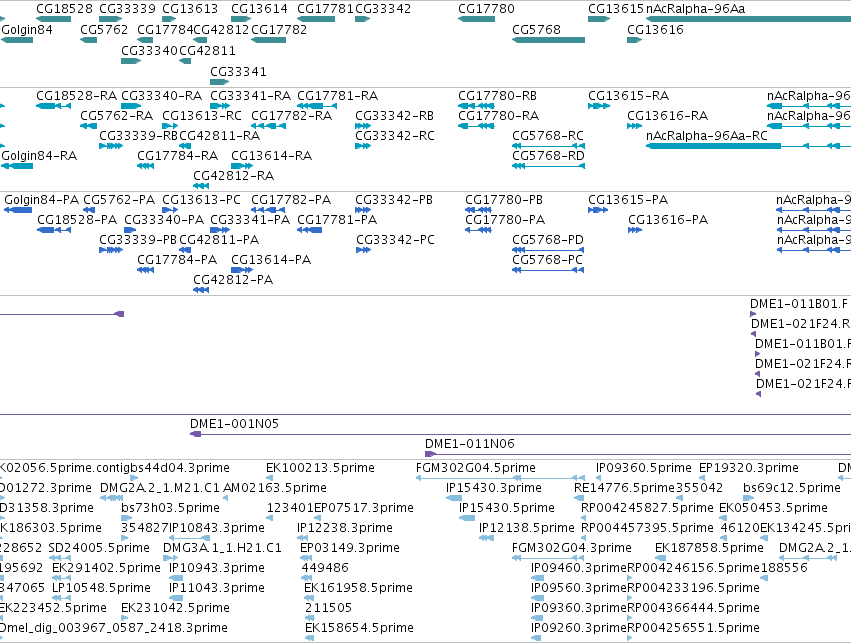Click EST EP19320.3prime
Image resolution: width=851 pixels, height=643 pixels.
pos(702,478)
